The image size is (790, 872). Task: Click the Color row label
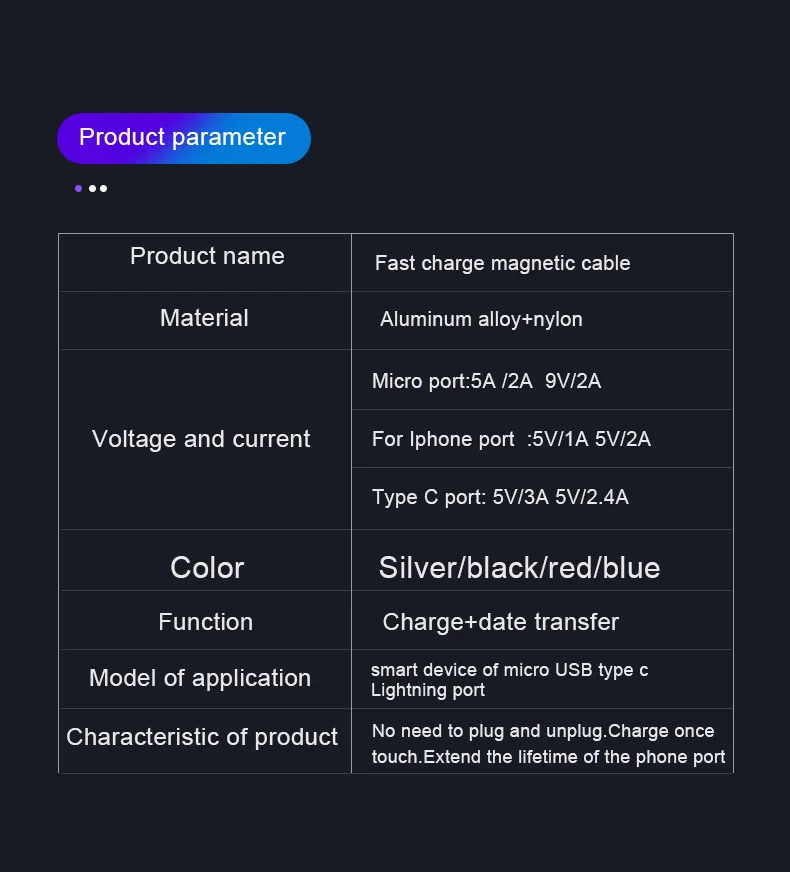[207, 568]
